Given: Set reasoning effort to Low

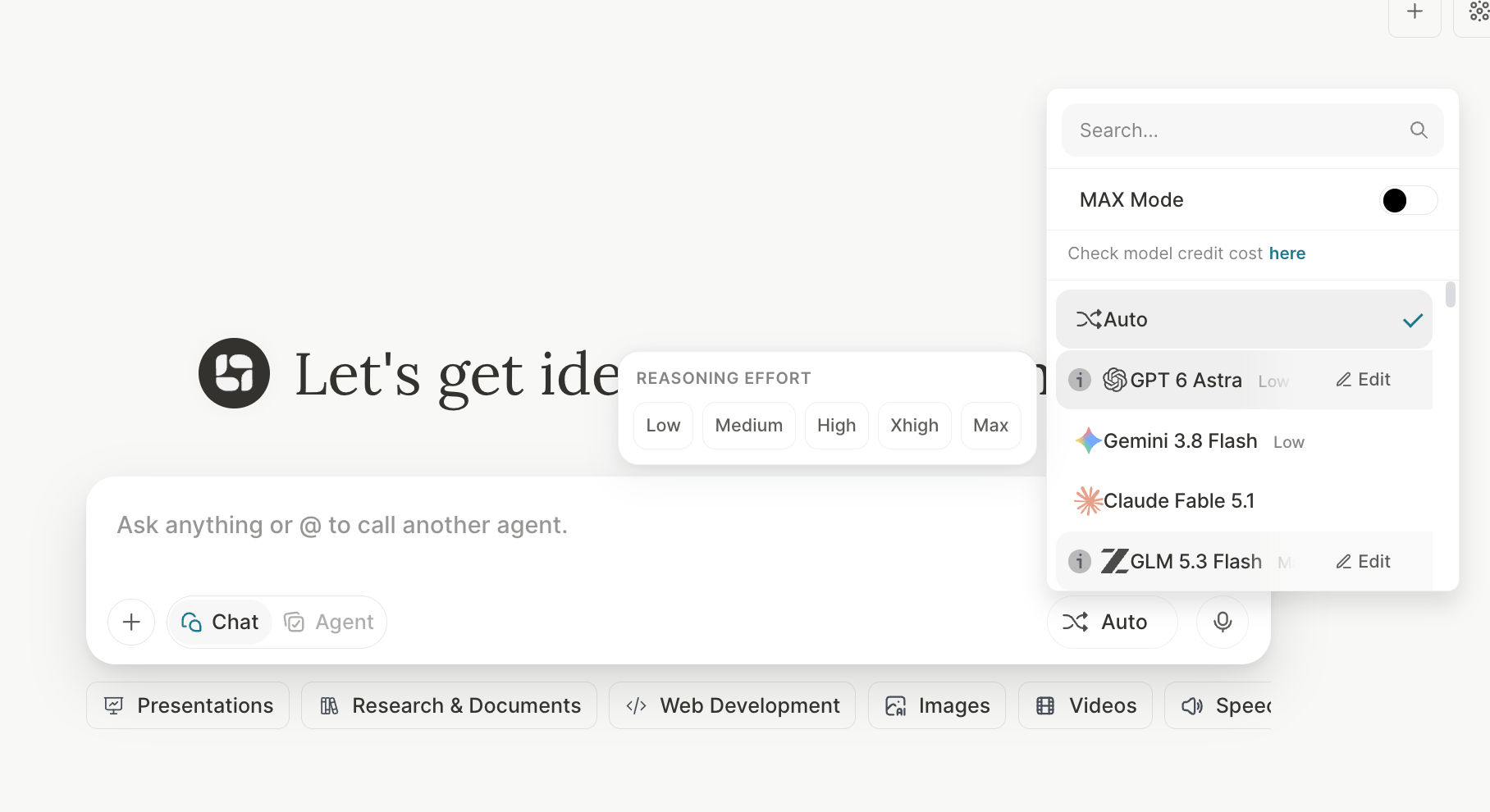Looking at the screenshot, I should pyautogui.click(x=663, y=425).
